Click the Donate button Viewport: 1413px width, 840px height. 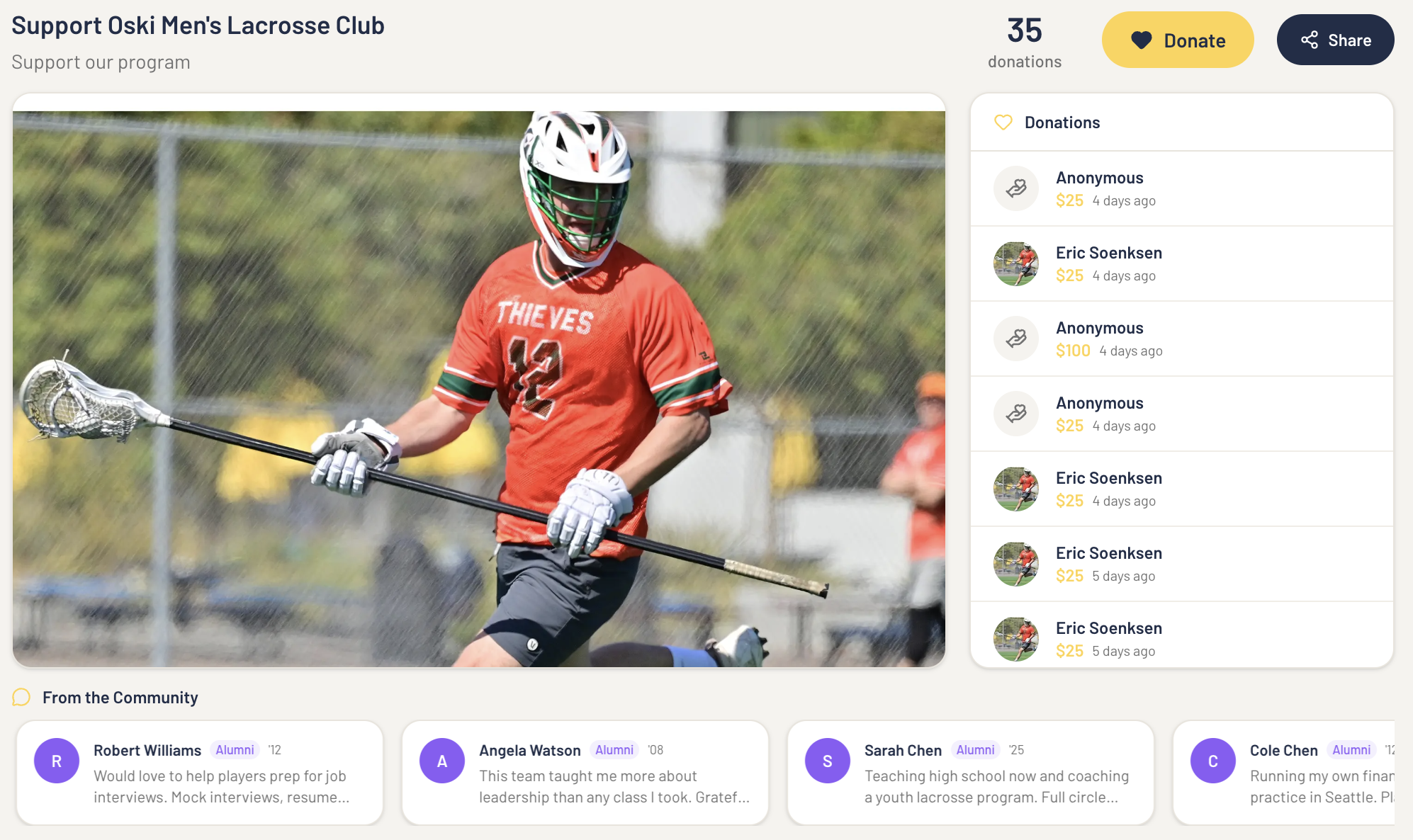click(1178, 40)
